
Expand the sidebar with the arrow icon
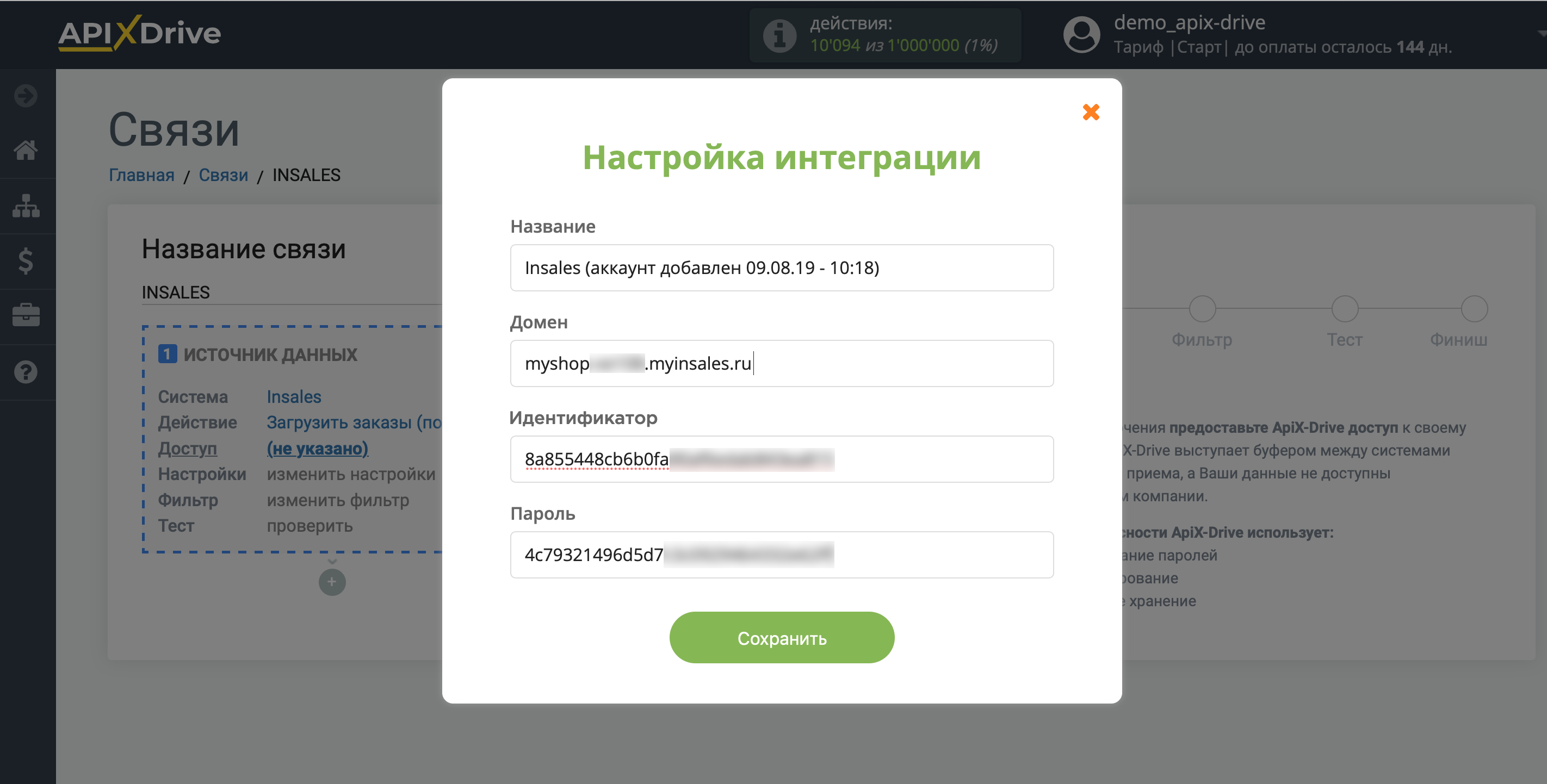(x=27, y=96)
